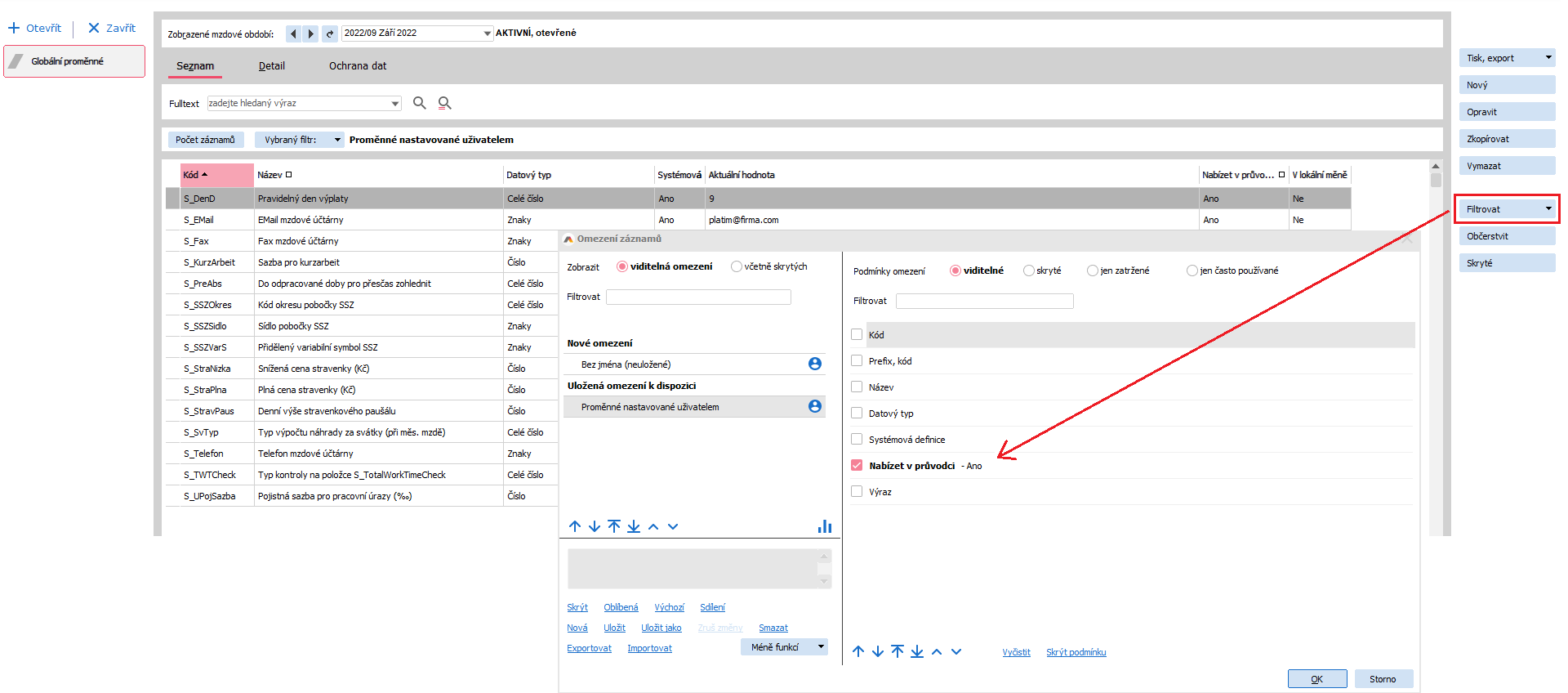Click the vertical scrollbar of records list

pyautogui.click(x=1436, y=327)
